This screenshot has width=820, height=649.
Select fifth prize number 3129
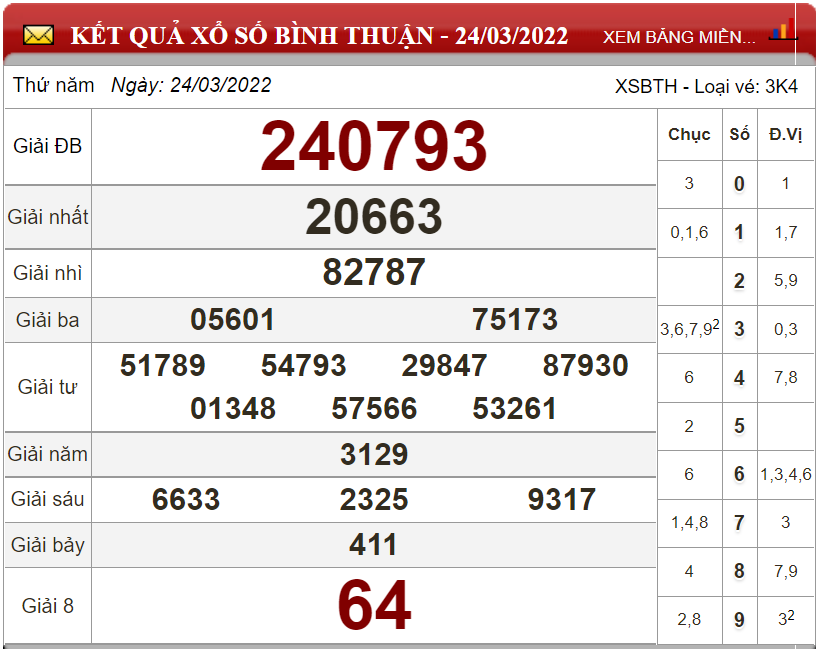click(374, 455)
